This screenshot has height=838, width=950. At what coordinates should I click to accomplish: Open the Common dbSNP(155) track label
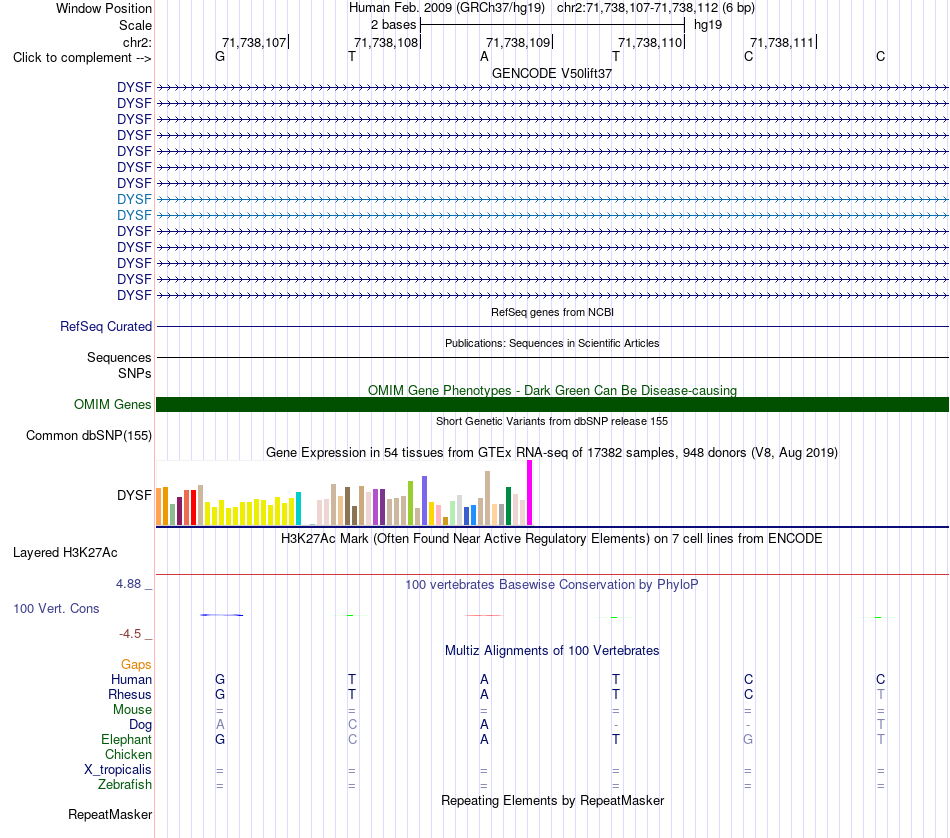pyautogui.click(x=89, y=436)
